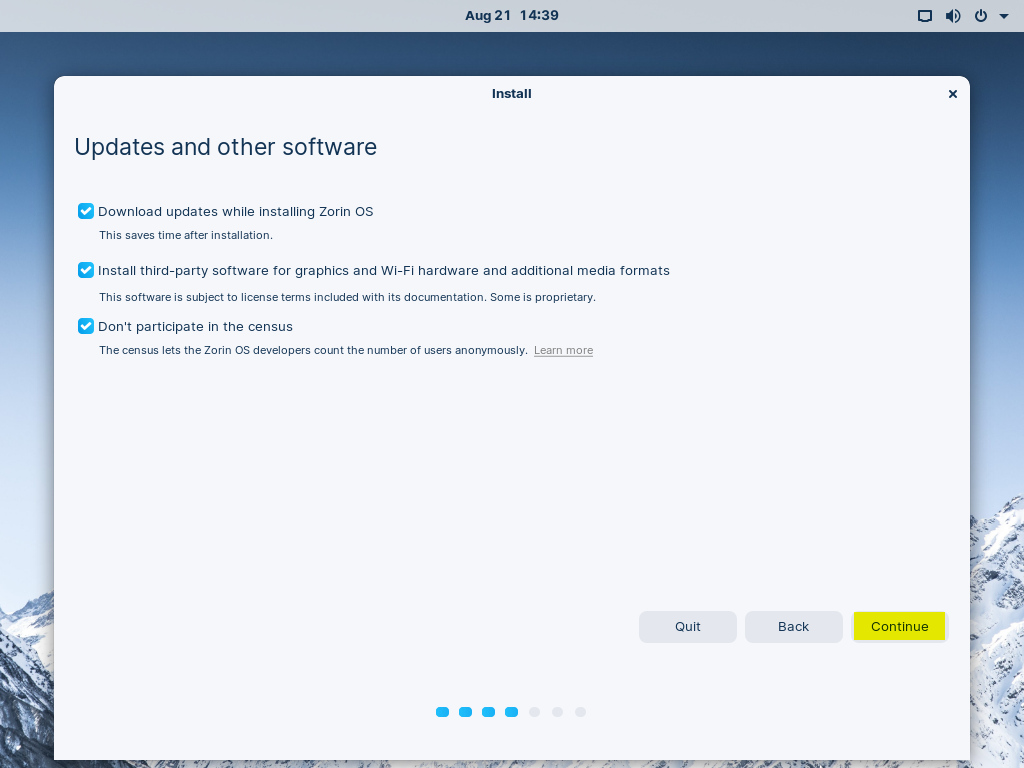The height and width of the screenshot is (768, 1024).
Task: Click the license terms description text
Action: (347, 297)
